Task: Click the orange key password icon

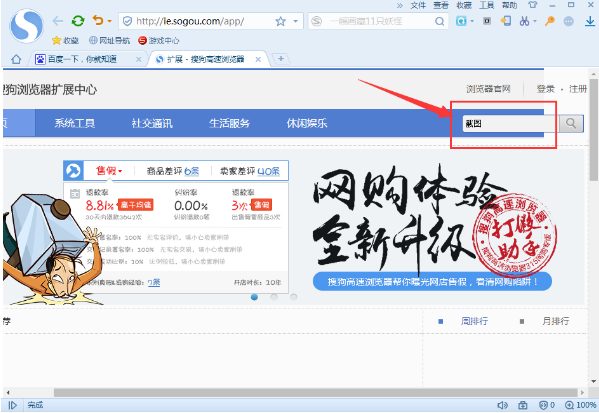Action: coord(550,21)
